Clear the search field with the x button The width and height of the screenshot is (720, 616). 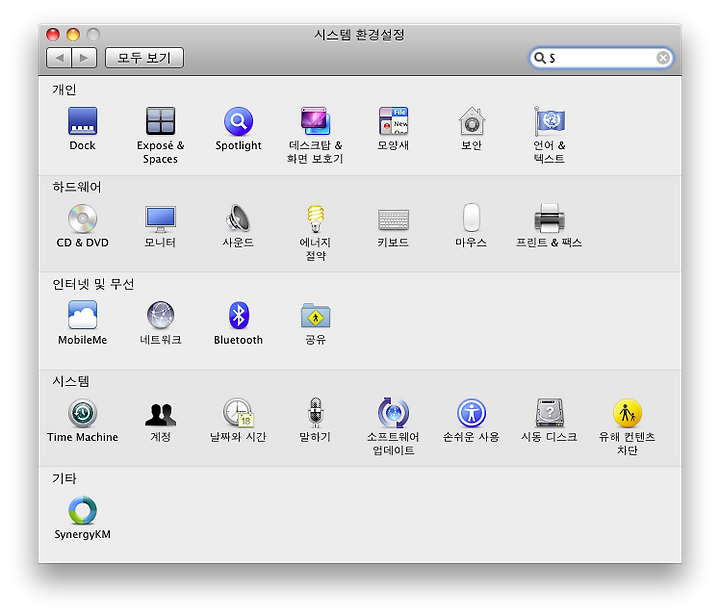click(663, 58)
